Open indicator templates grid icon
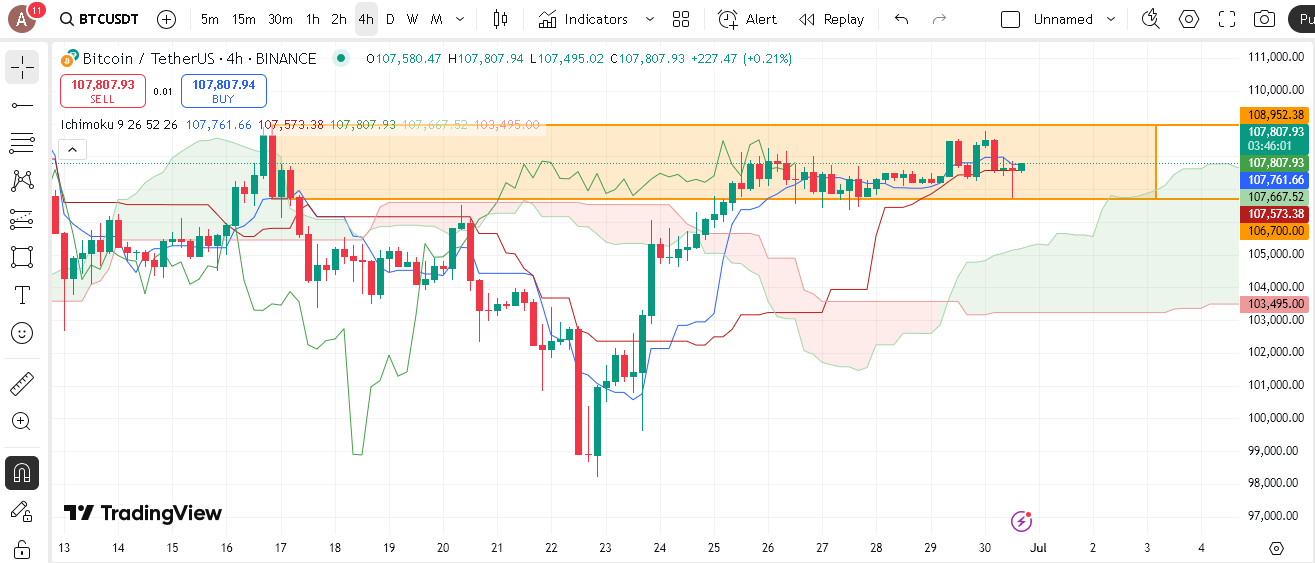The image size is (1315, 563). (681, 19)
